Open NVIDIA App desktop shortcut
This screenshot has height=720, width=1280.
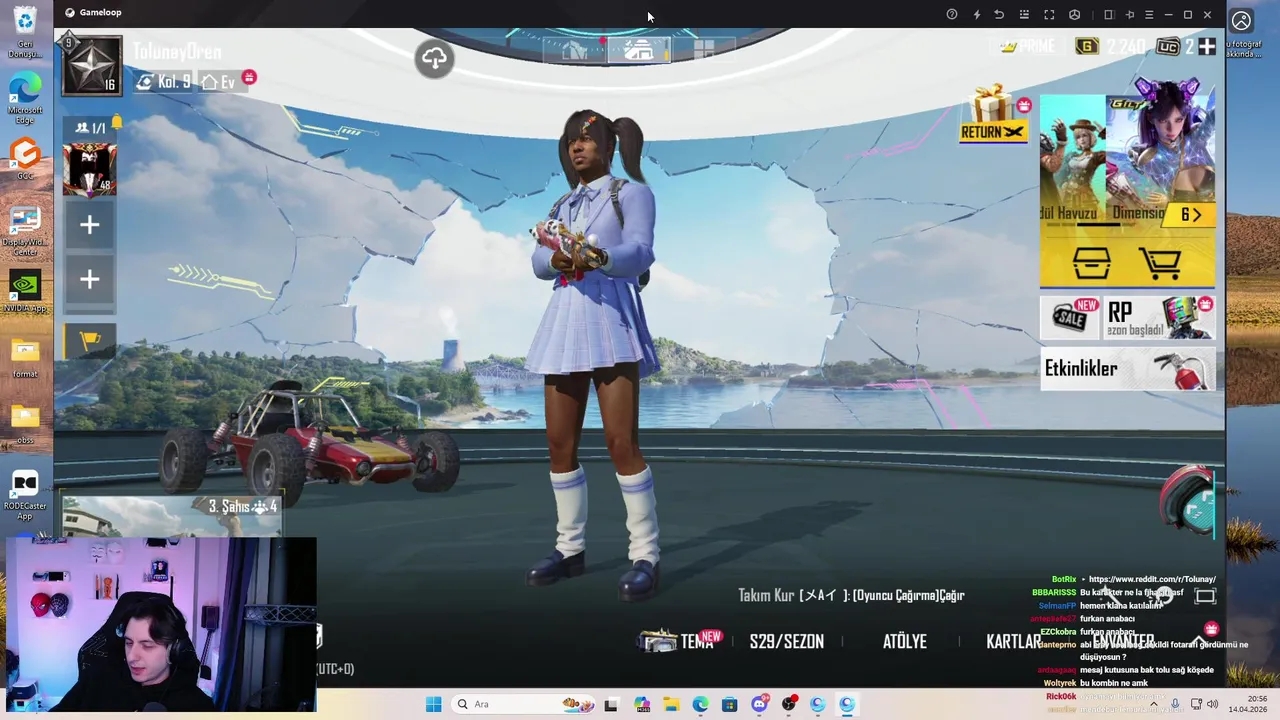[x=25, y=291]
